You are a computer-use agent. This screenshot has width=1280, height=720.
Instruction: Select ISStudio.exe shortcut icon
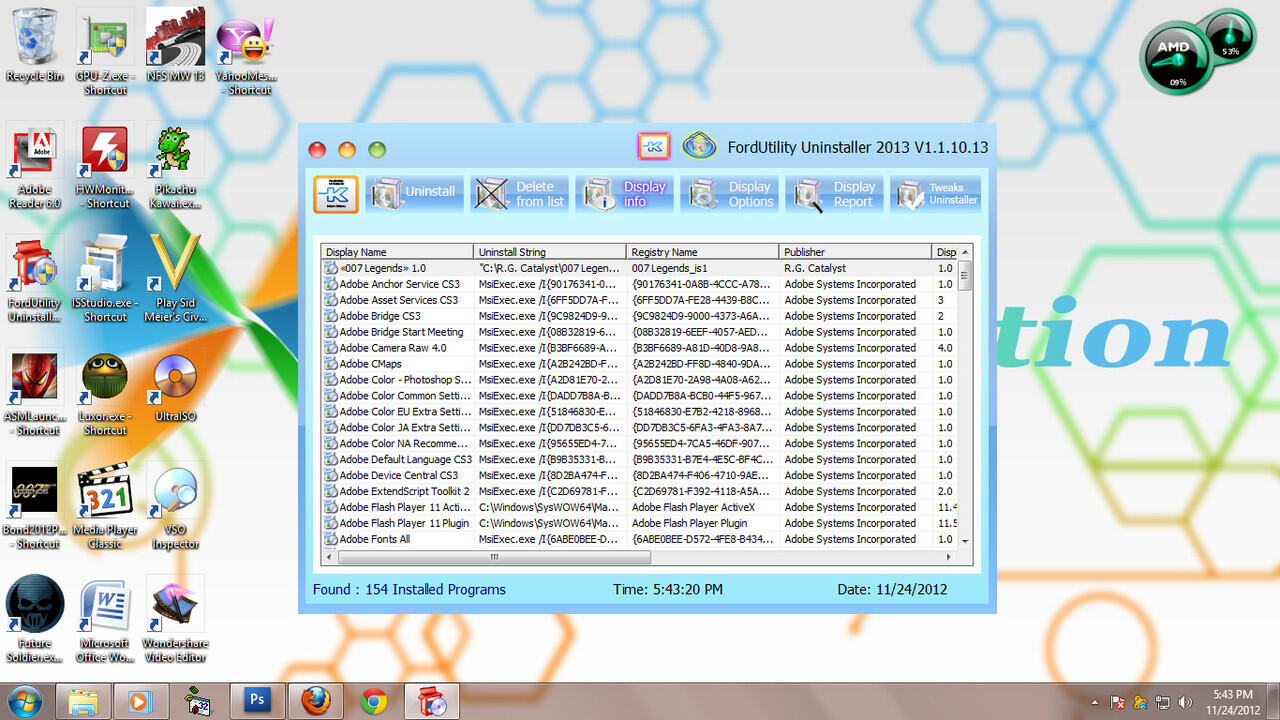coord(105,280)
